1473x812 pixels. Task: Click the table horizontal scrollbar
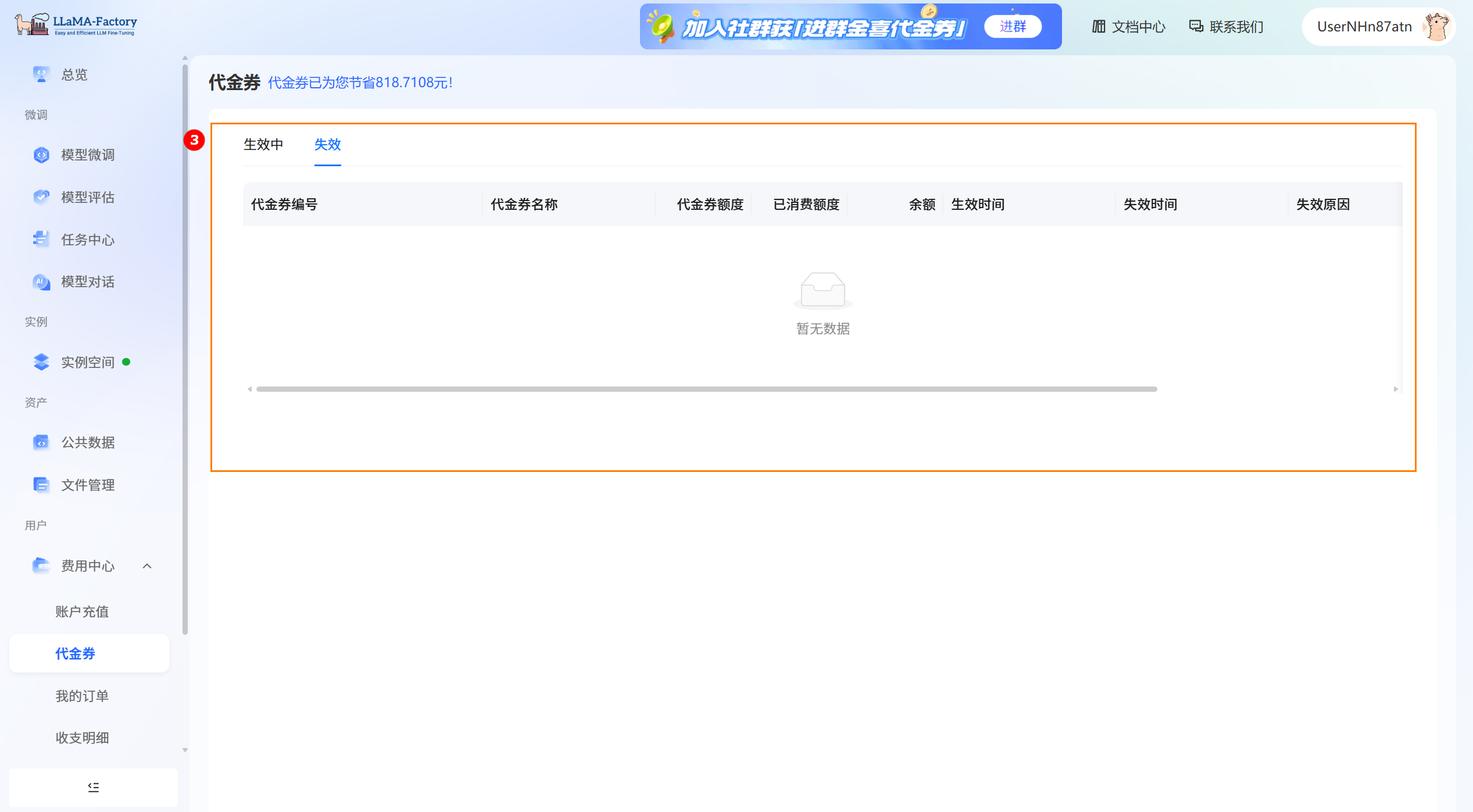click(706, 389)
